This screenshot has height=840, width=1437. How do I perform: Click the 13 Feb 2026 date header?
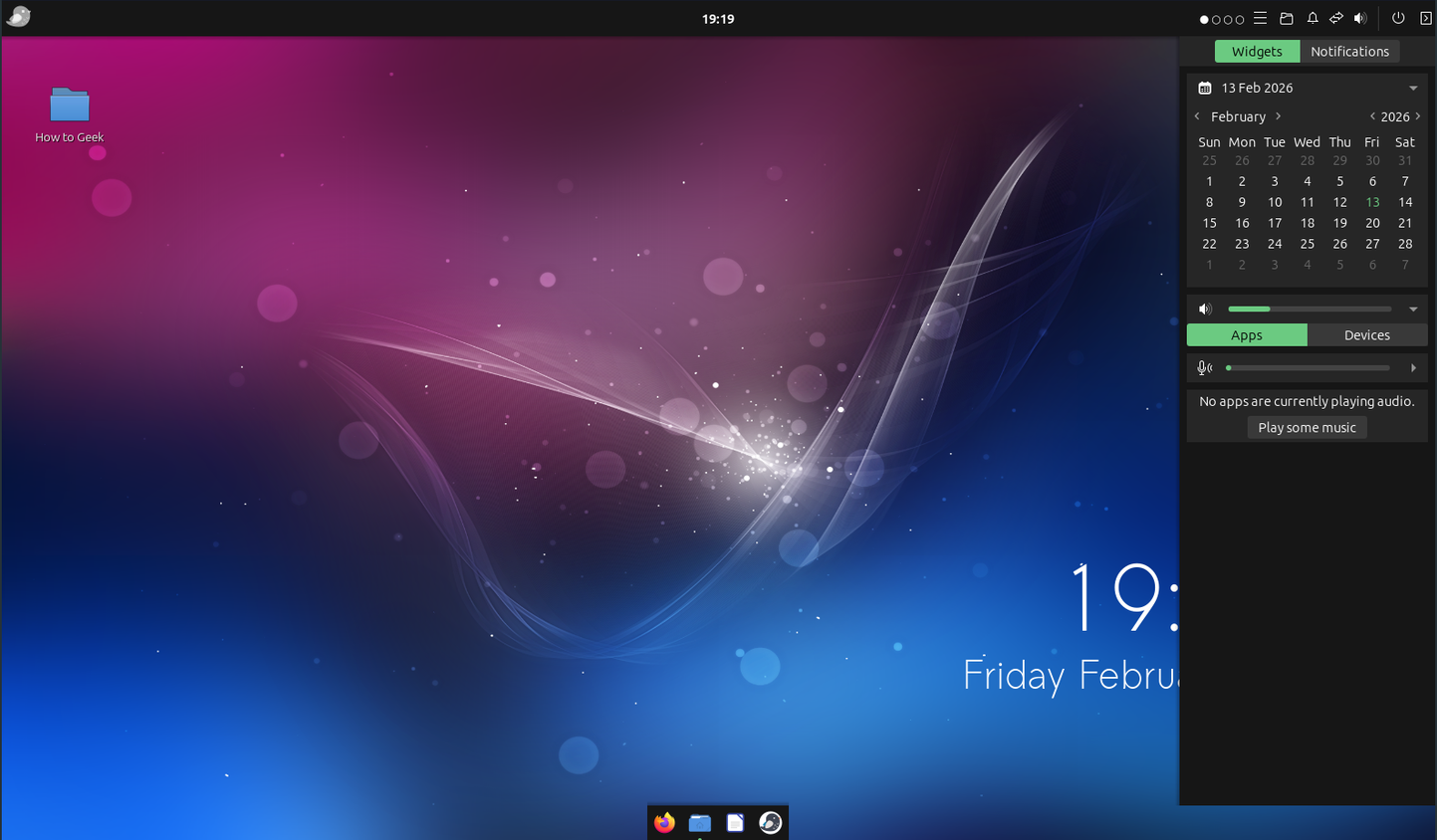click(x=1257, y=88)
